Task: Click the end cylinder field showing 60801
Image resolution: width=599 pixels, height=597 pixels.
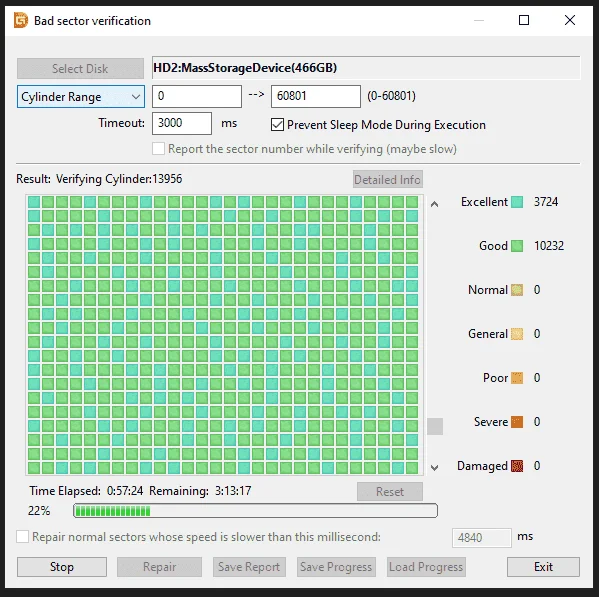Action: (x=316, y=96)
